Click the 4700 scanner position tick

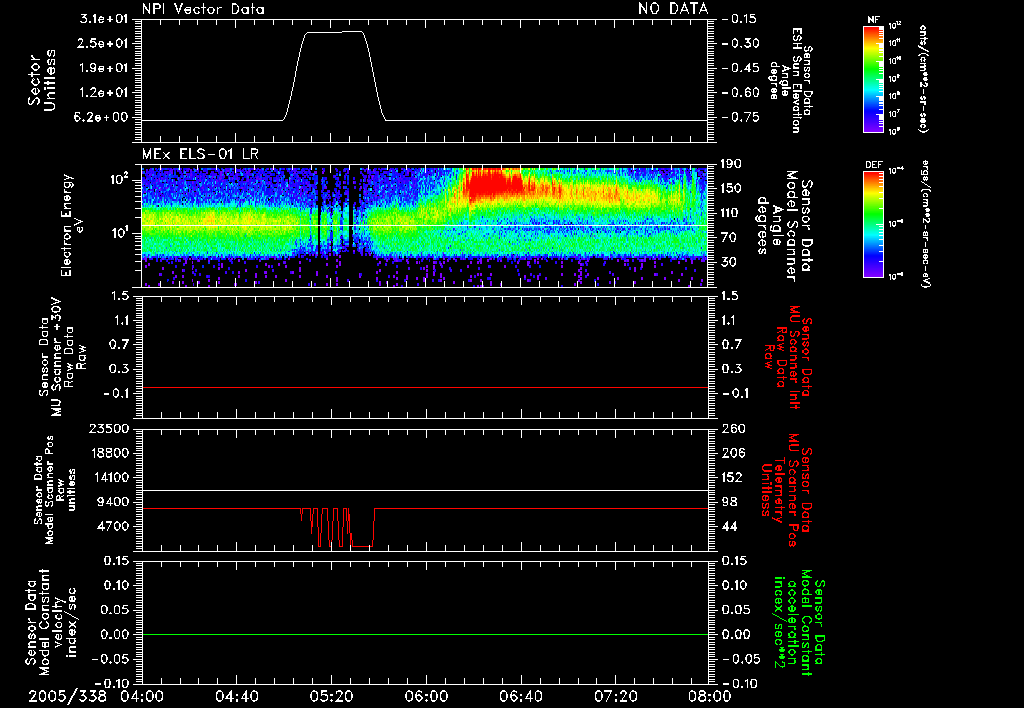click(x=112, y=526)
